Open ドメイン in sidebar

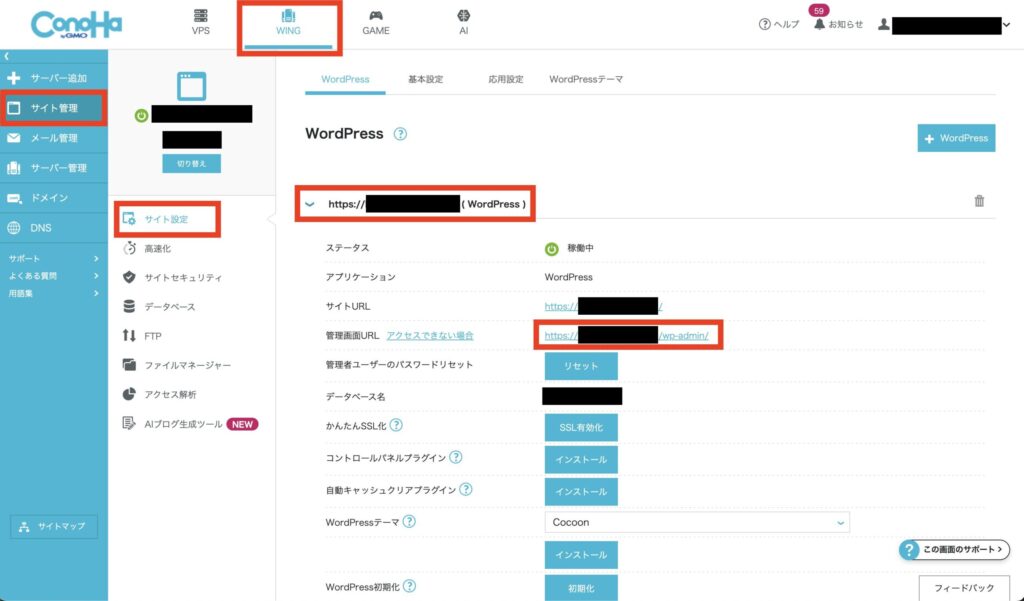54,198
